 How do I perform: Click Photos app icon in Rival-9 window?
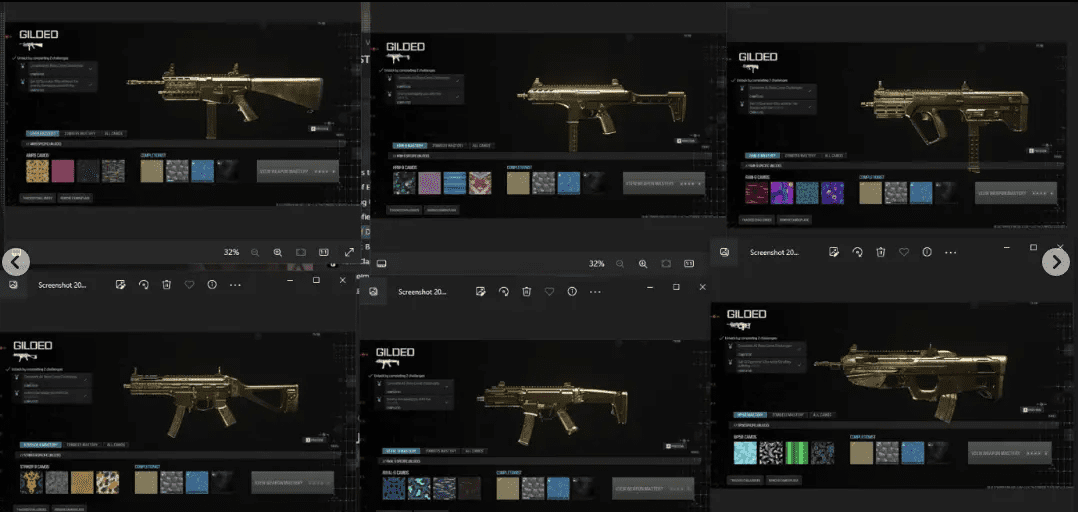[373, 292]
